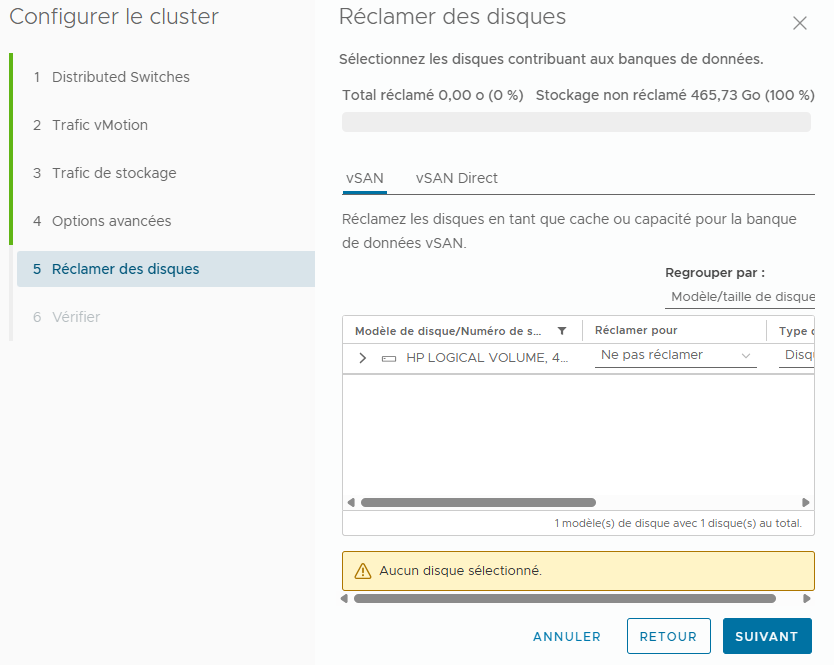This screenshot has width=834, height=665.
Task: Open the Ne pas réclamer dropdown
Action: [x=675, y=355]
